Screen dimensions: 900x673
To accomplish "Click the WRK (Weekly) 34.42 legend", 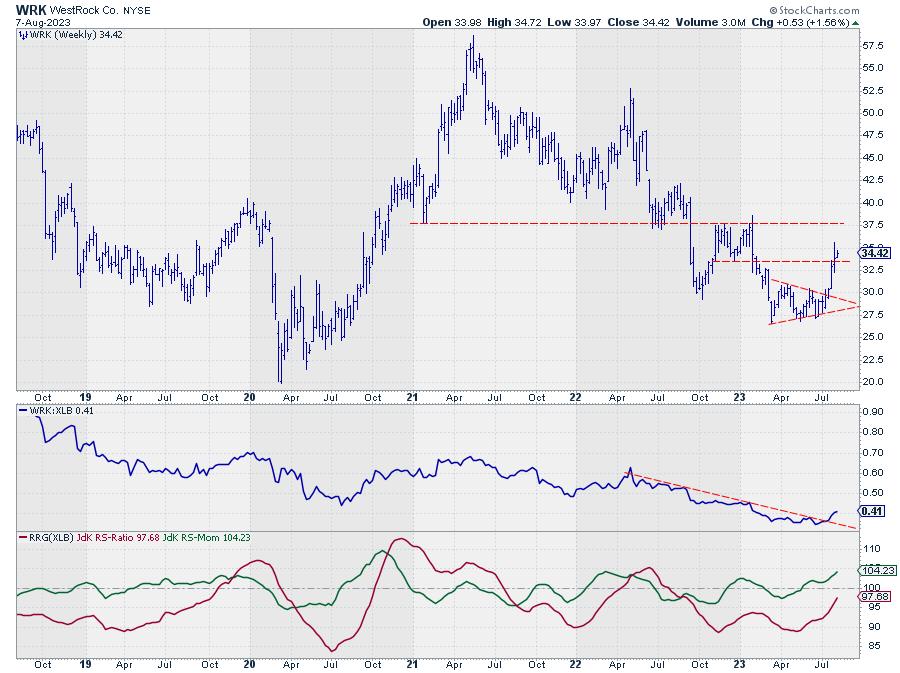I will point(64,35).
